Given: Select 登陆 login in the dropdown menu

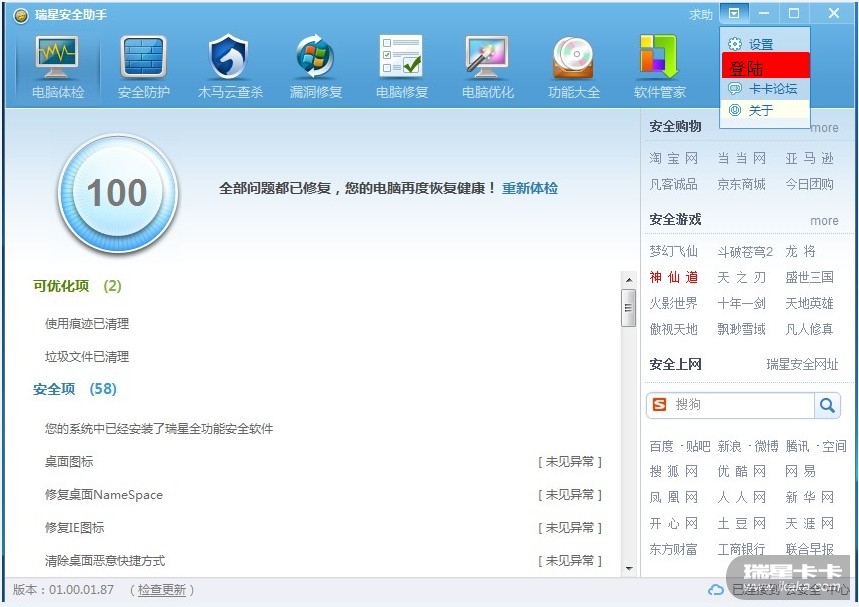Looking at the screenshot, I should [765, 66].
